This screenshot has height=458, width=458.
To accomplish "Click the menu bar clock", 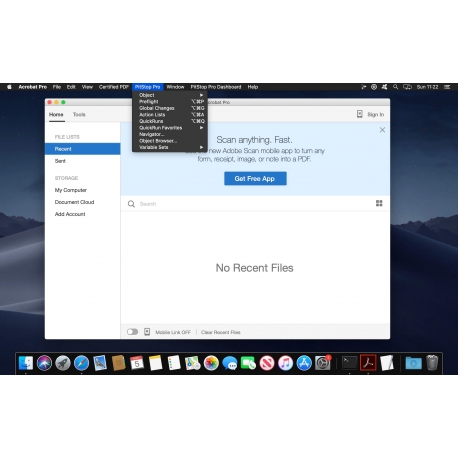I will (x=427, y=87).
